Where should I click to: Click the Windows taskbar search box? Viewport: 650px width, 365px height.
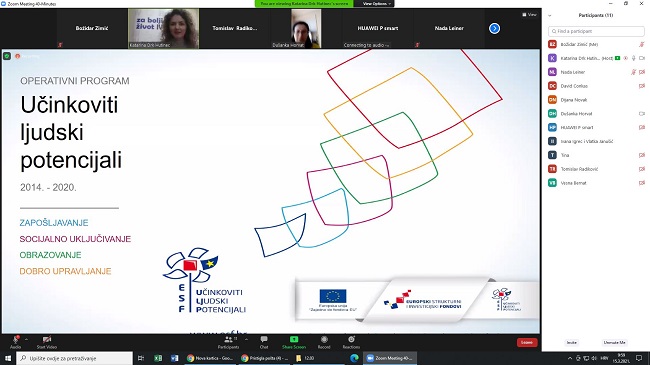(x=75, y=358)
